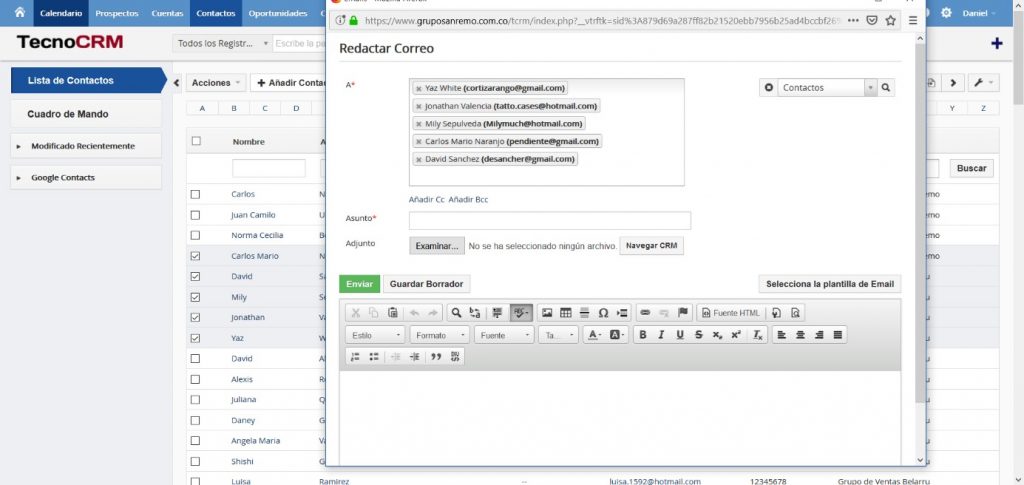Click the Bold formatting icon
The image size is (1024, 485).
pyautogui.click(x=643, y=335)
